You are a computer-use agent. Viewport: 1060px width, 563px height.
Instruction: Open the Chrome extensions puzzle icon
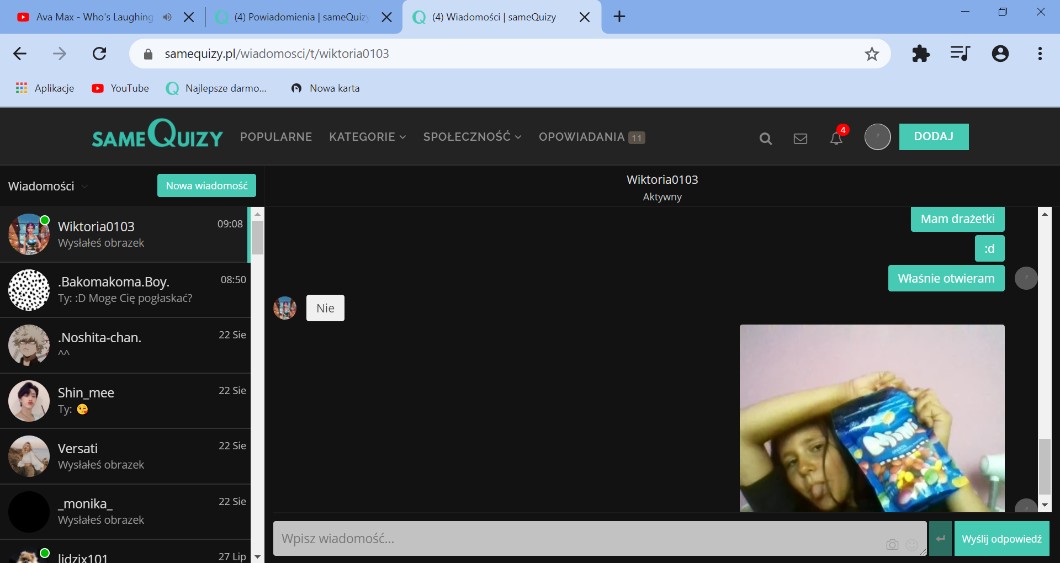(920, 54)
